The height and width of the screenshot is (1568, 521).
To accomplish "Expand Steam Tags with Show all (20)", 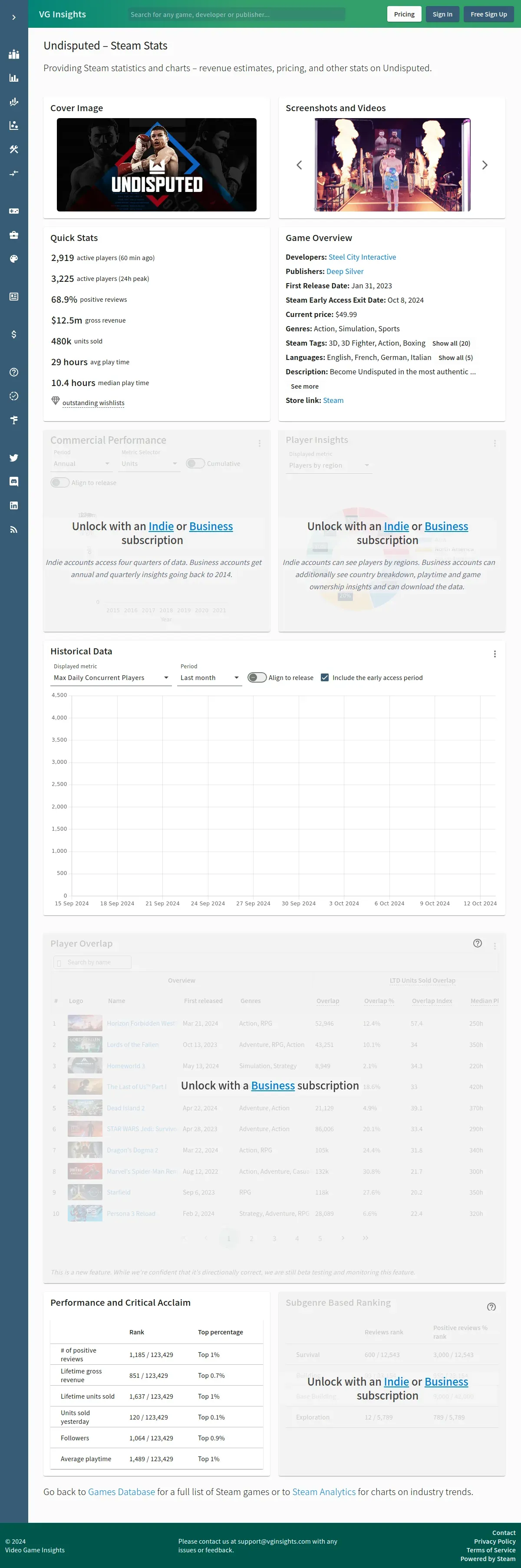I will click(451, 343).
